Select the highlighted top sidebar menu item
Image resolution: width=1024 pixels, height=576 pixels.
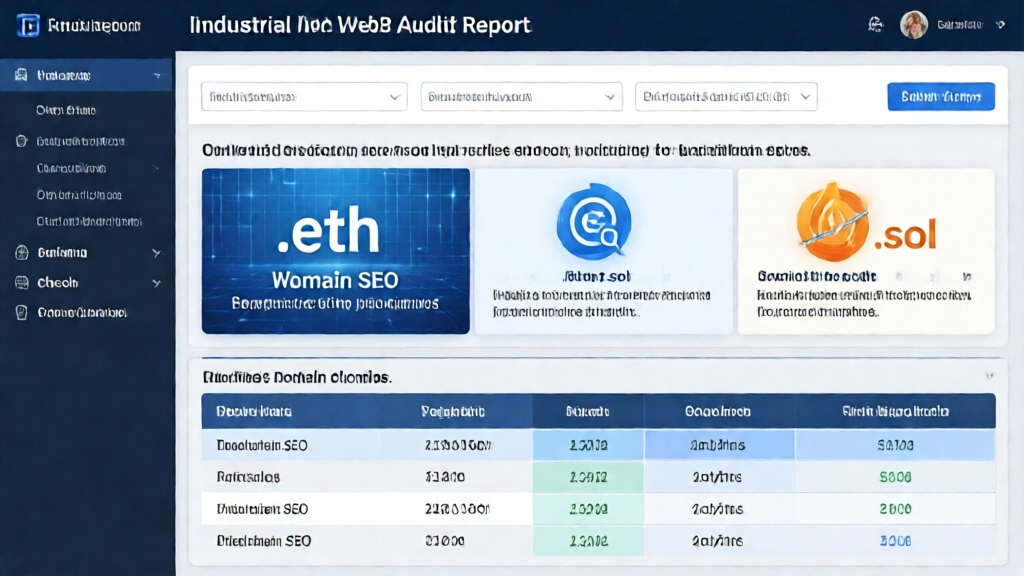pyautogui.click(x=86, y=76)
